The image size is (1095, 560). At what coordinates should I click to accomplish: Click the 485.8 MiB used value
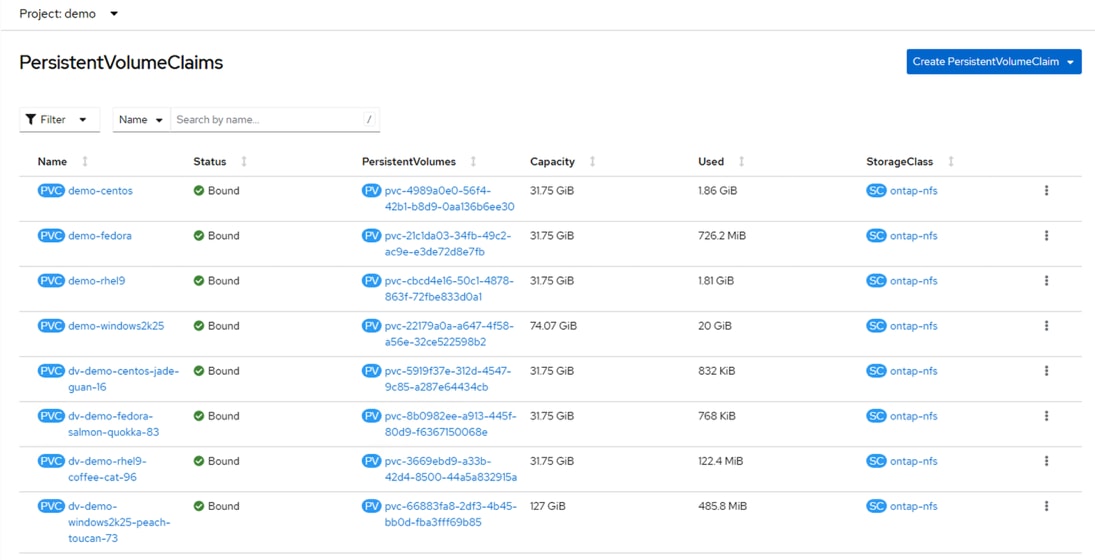723,506
